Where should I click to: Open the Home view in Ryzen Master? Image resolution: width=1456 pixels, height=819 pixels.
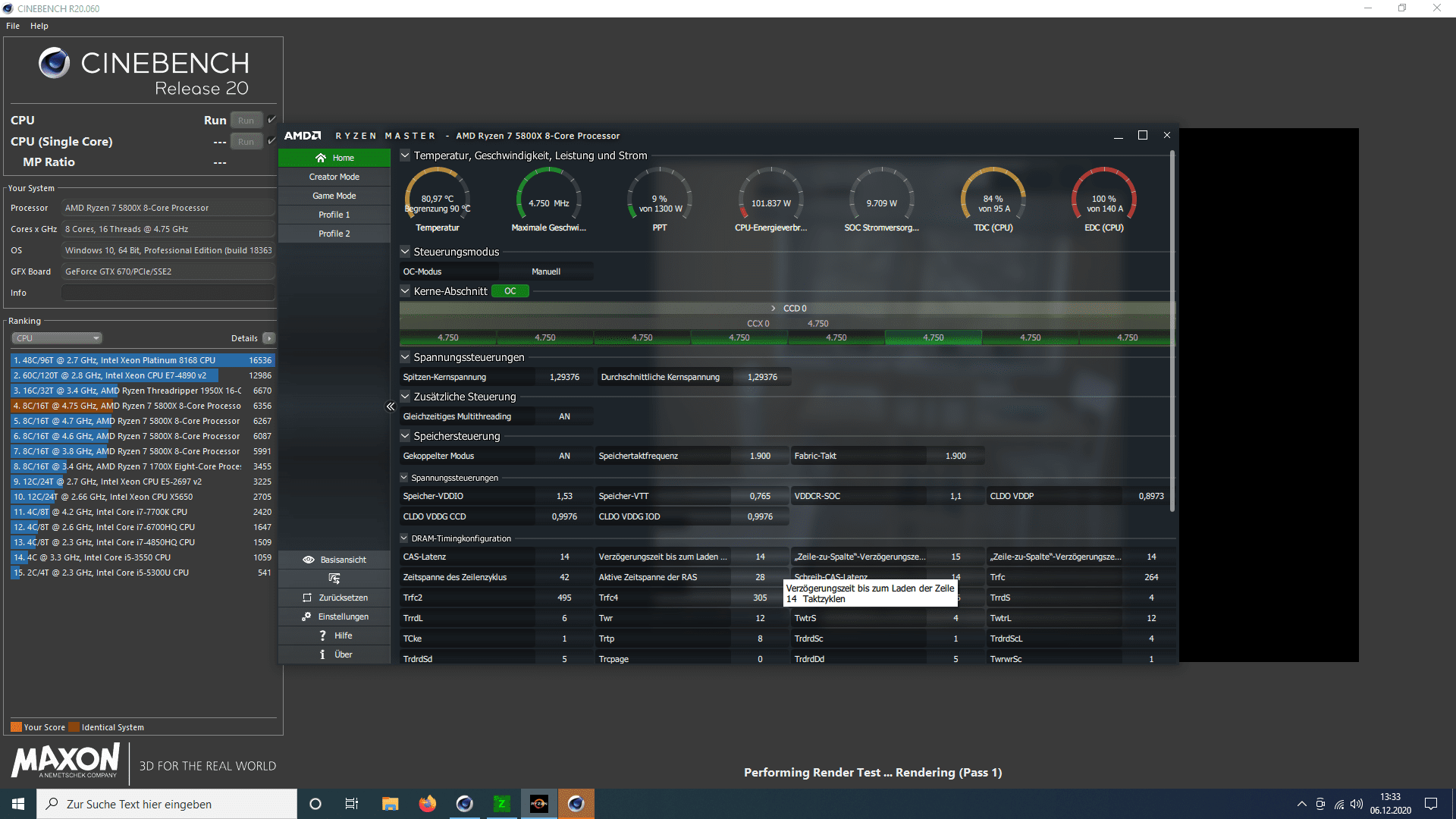click(x=334, y=158)
